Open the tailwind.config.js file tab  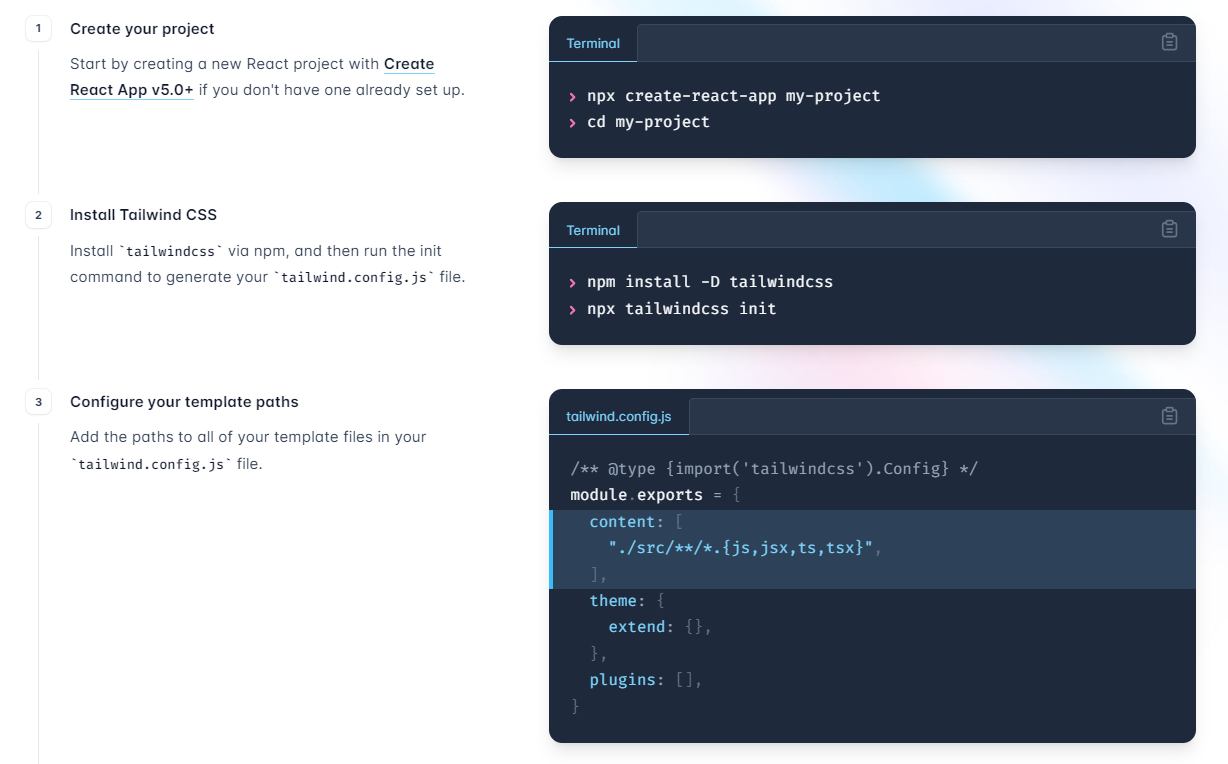point(619,416)
